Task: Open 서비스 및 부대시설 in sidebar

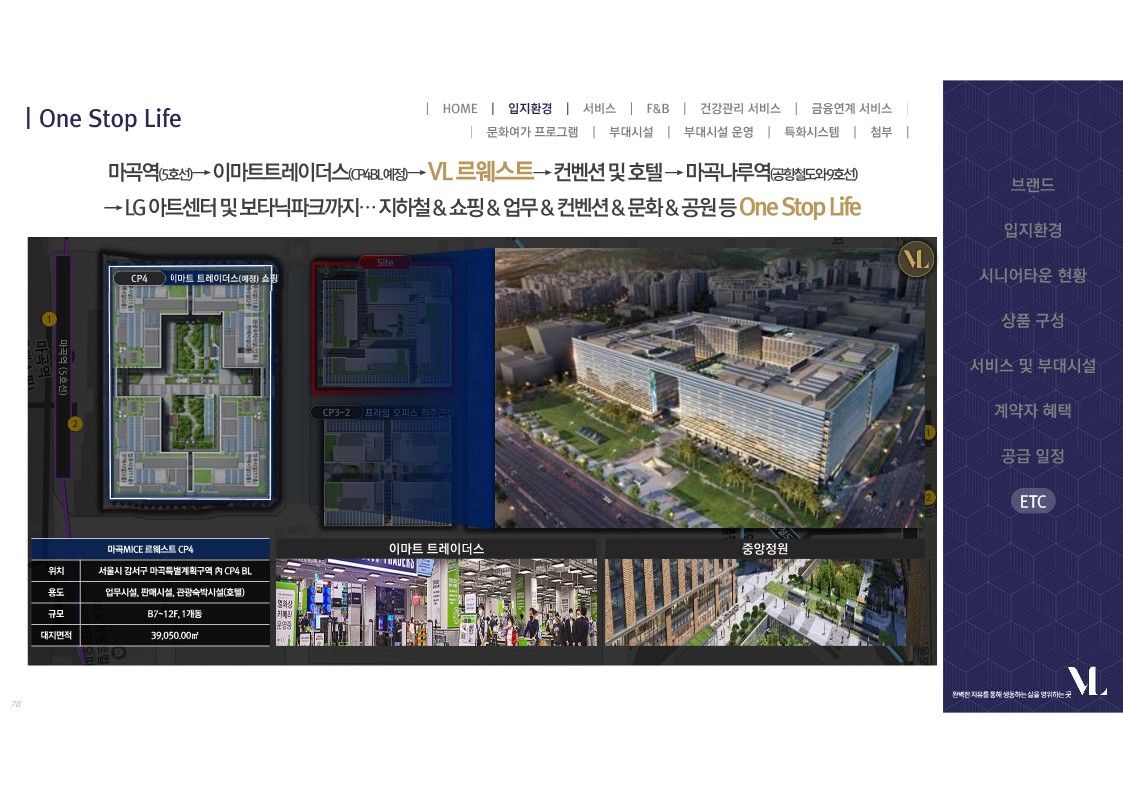Action: pyautogui.click(x=1033, y=365)
